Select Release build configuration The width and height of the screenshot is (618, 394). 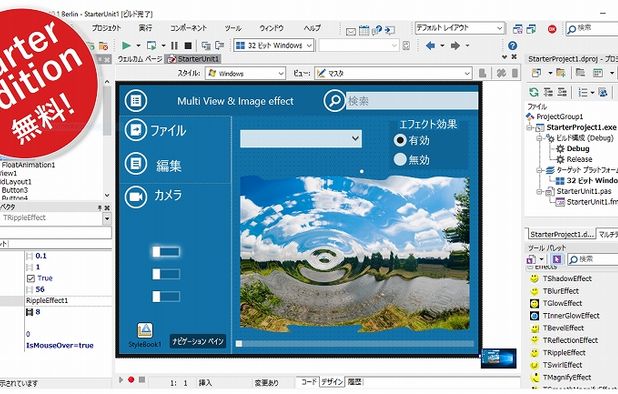(x=579, y=159)
